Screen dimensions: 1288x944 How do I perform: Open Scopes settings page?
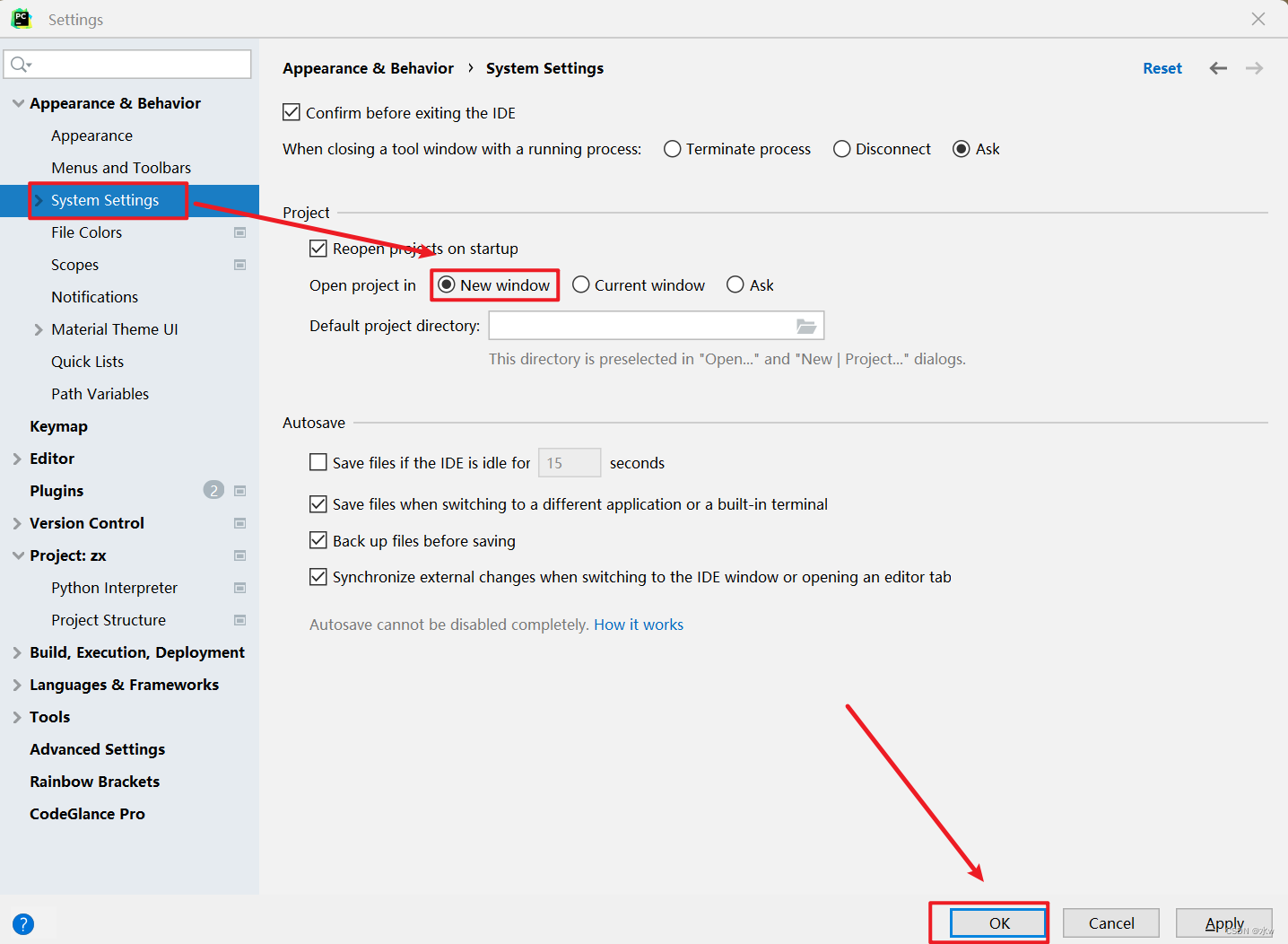point(74,265)
